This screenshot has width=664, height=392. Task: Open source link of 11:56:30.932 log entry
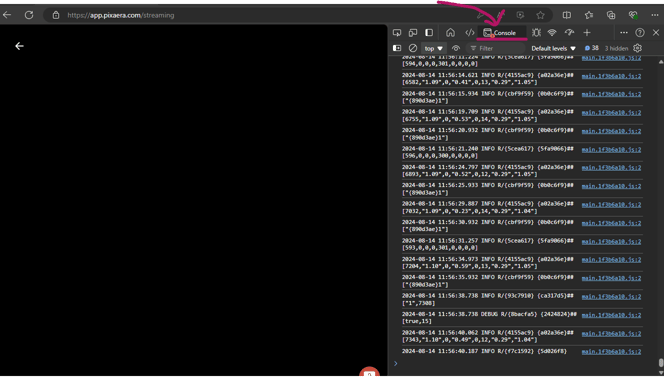[611, 223]
